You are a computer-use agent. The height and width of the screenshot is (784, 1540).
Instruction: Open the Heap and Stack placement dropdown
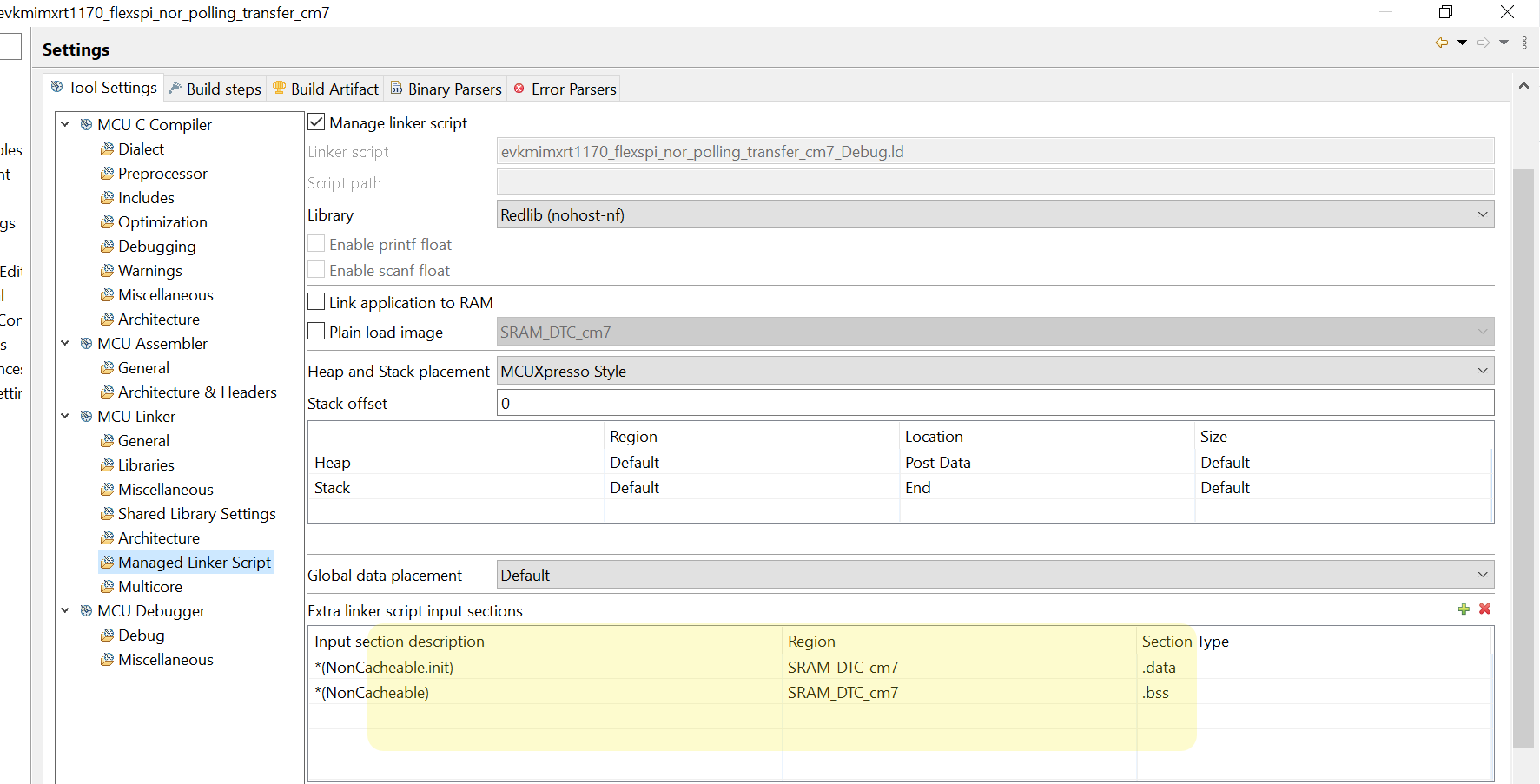pyautogui.click(x=995, y=371)
